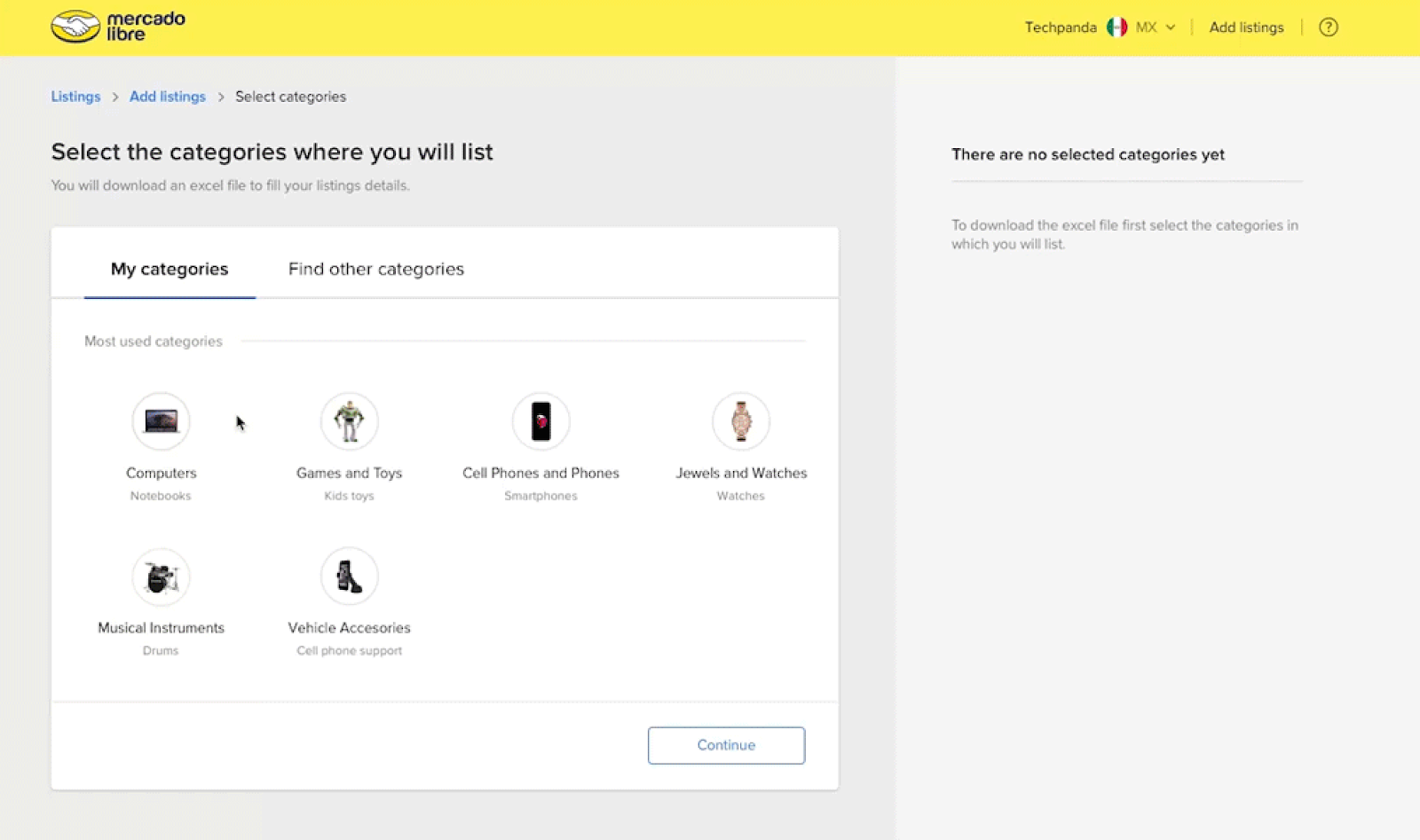Open the Techpanda account menu

coord(1061,27)
